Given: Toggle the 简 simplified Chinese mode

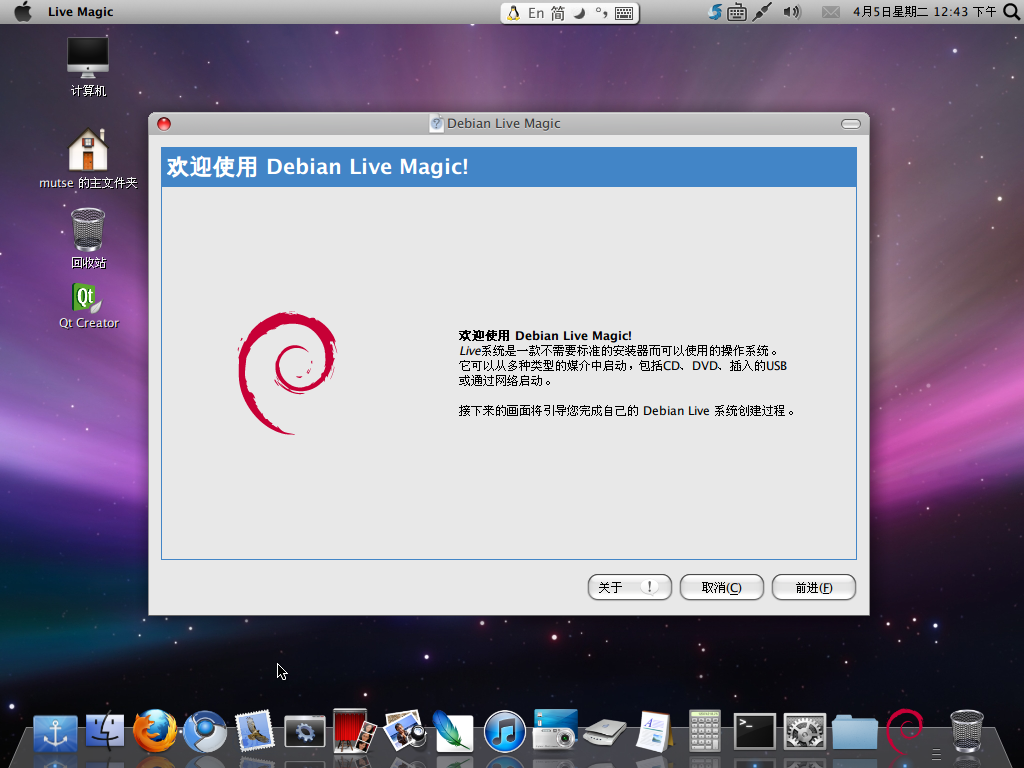Looking at the screenshot, I should click(558, 13).
